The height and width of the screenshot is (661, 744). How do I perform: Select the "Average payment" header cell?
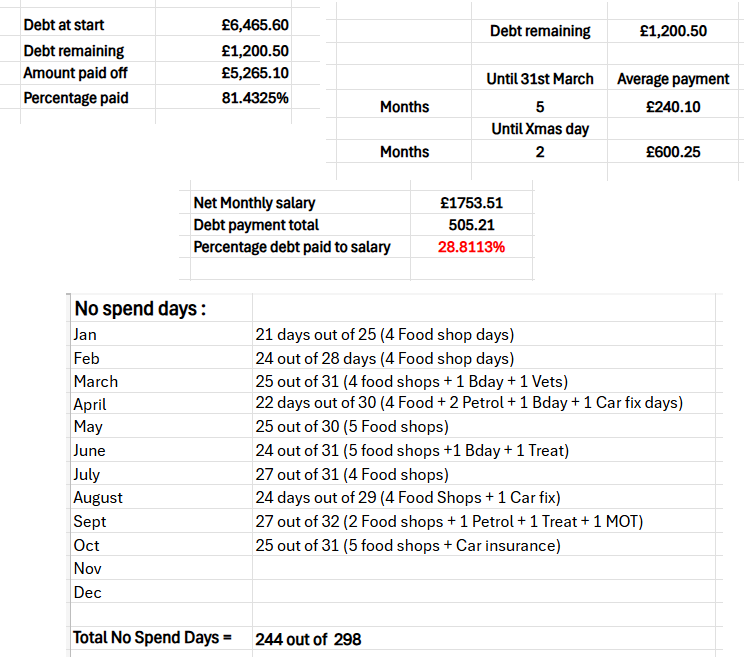pos(673,79)
